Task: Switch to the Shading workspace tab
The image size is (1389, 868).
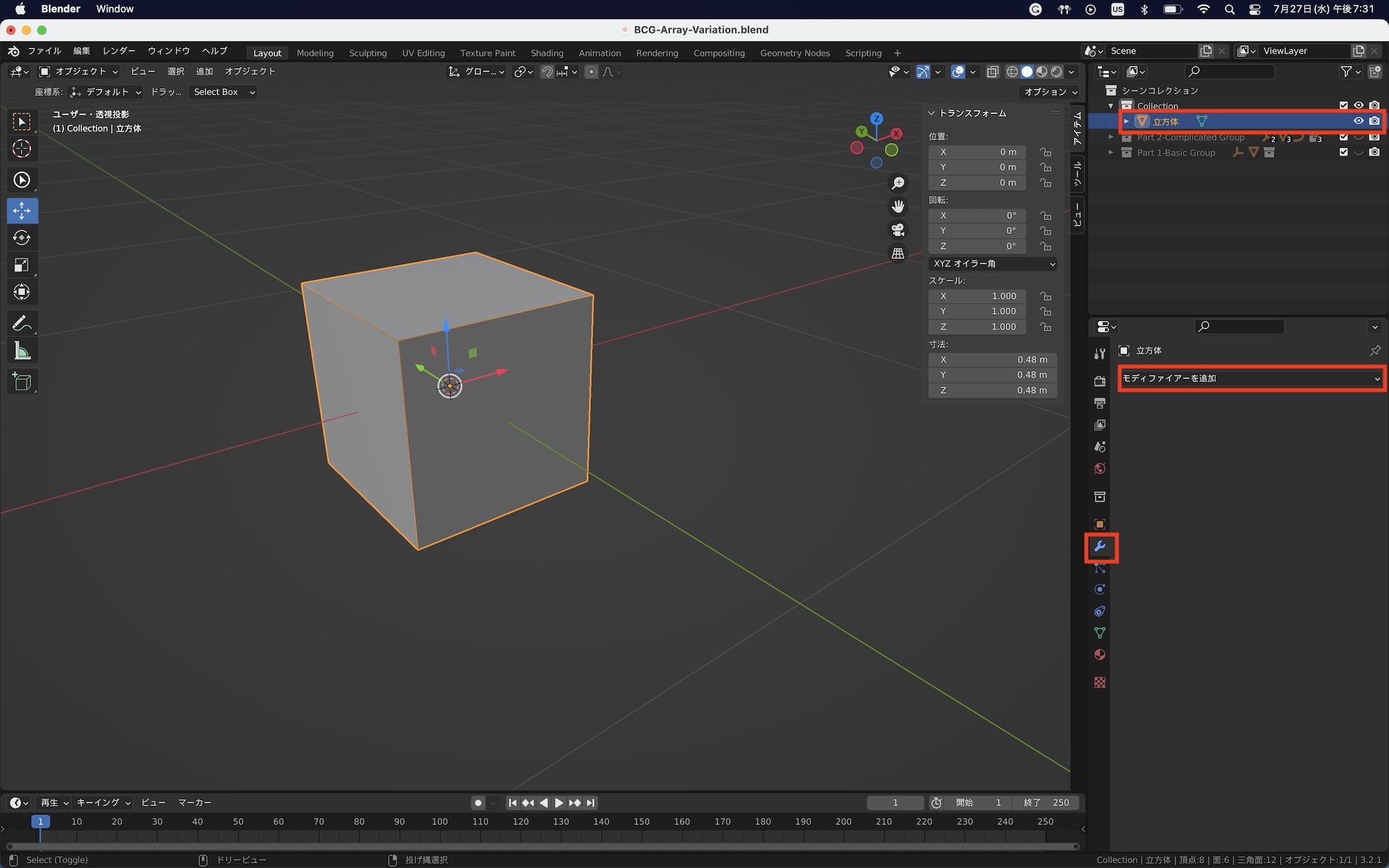Action: 547,53
